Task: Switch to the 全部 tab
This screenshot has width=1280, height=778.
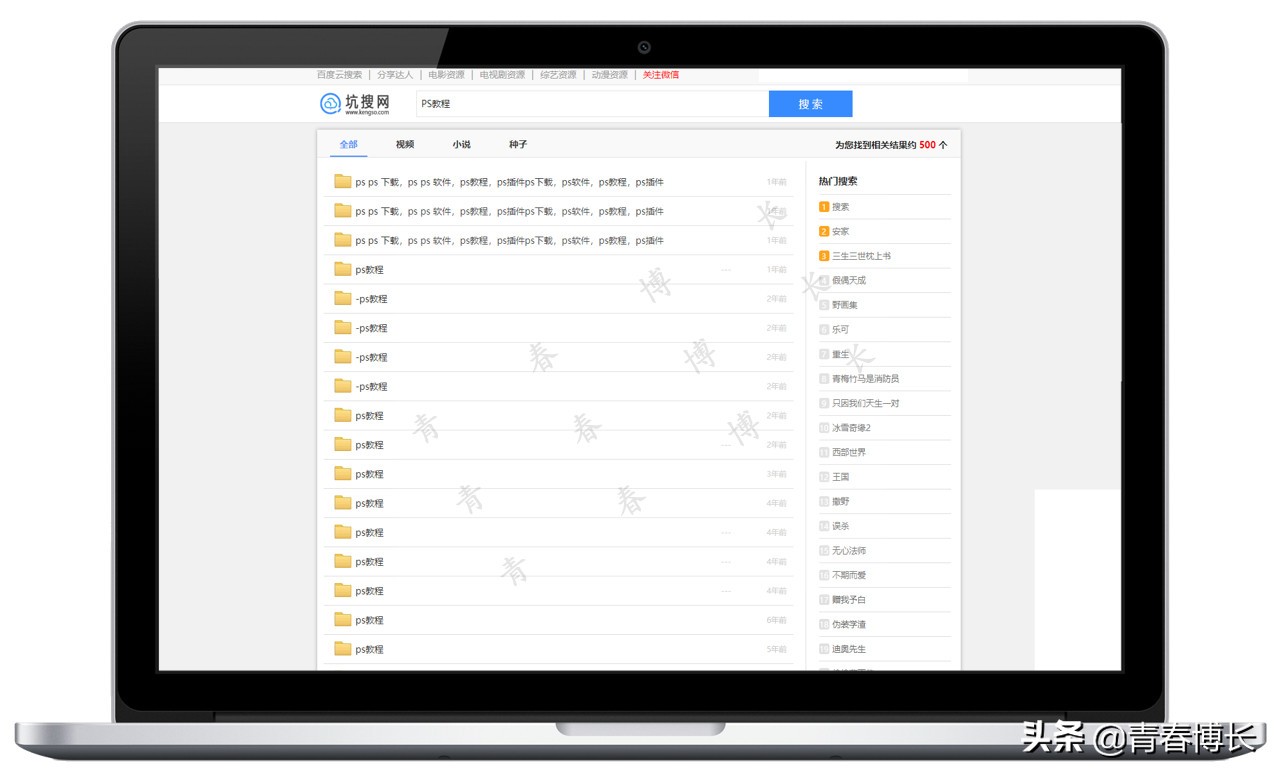Action: [348, 145]
